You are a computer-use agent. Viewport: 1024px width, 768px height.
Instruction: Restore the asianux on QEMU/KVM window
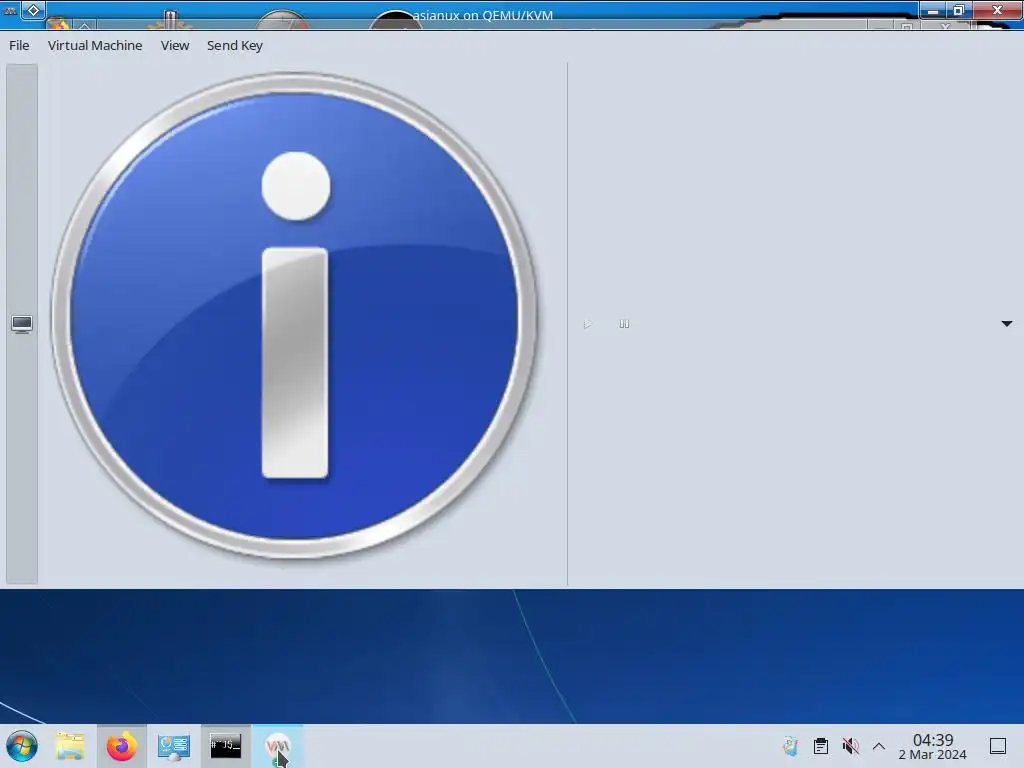[959, 10]
